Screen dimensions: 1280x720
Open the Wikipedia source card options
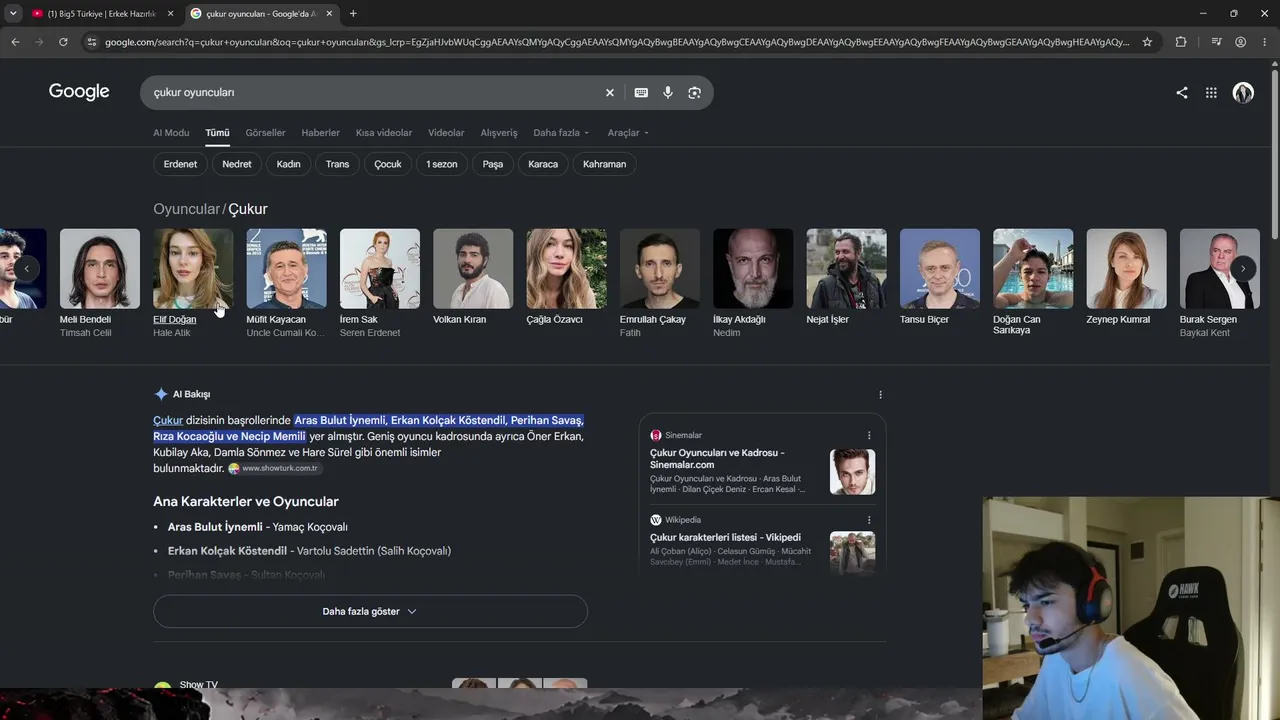[x=869, y=520]
